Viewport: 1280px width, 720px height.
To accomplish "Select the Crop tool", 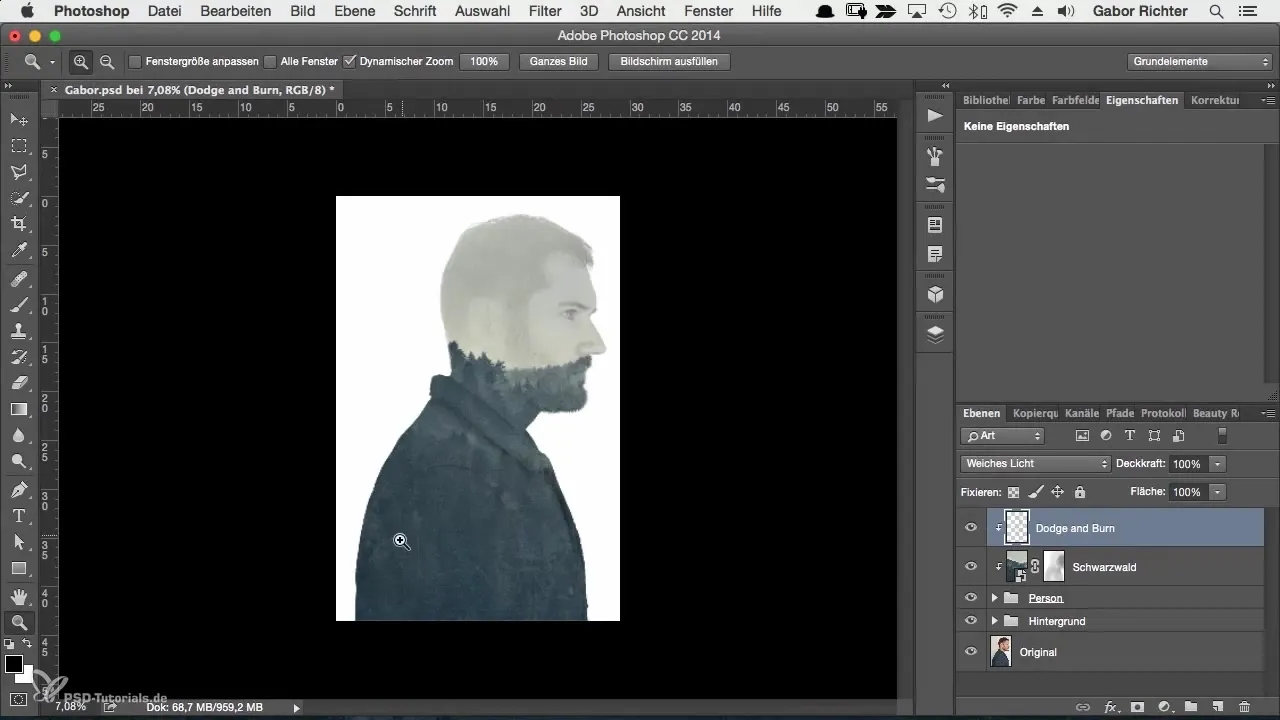I will [x=19, y=224].
